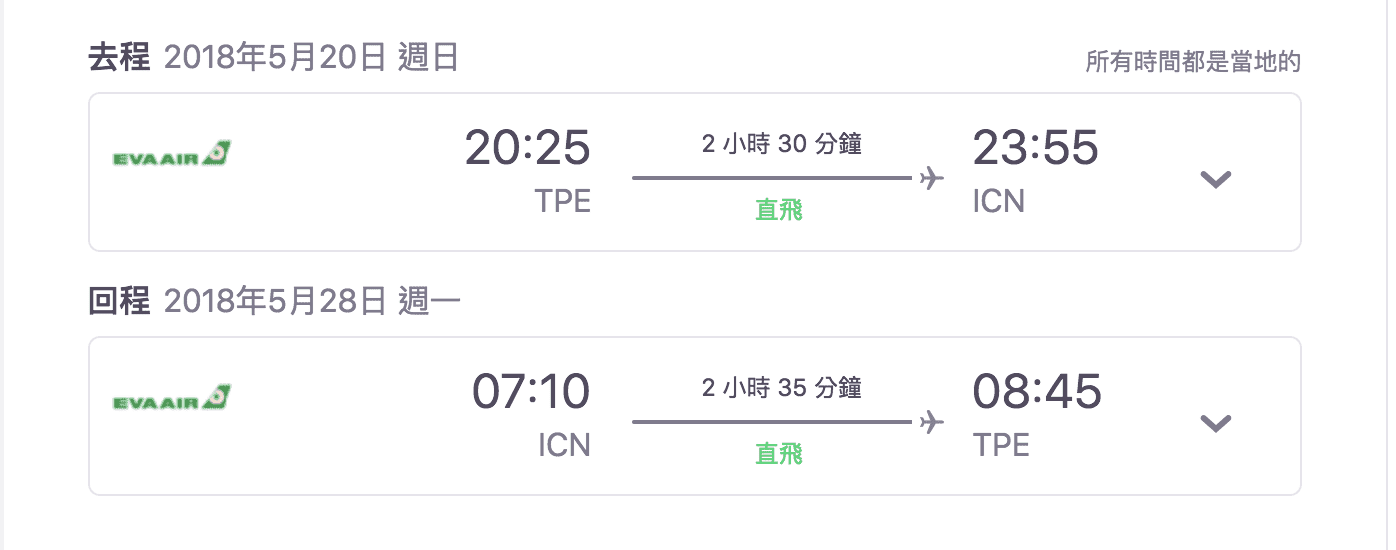Click the EVA Air logo on outbound flight
The height and width of the screenshot is (550, 1396).
(x=172, y=155)
